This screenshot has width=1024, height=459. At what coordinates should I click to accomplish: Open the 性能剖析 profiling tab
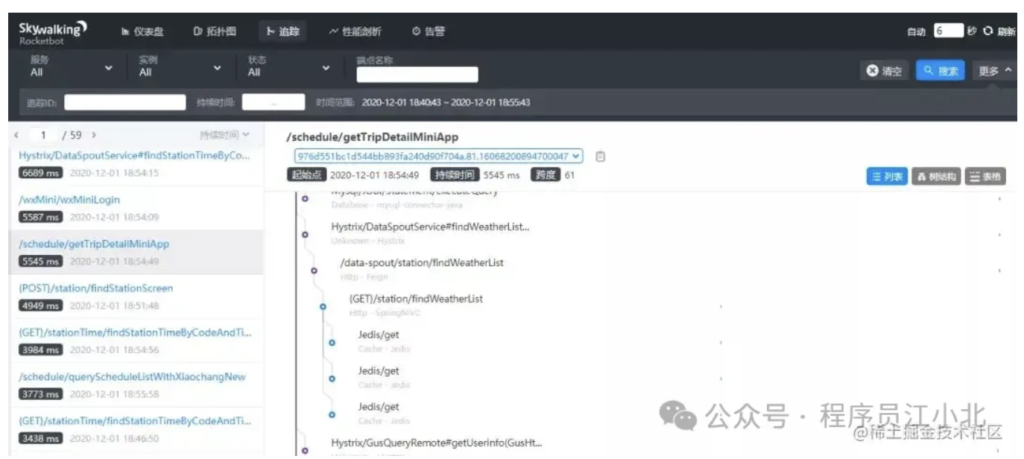click(x=355, y=31)
